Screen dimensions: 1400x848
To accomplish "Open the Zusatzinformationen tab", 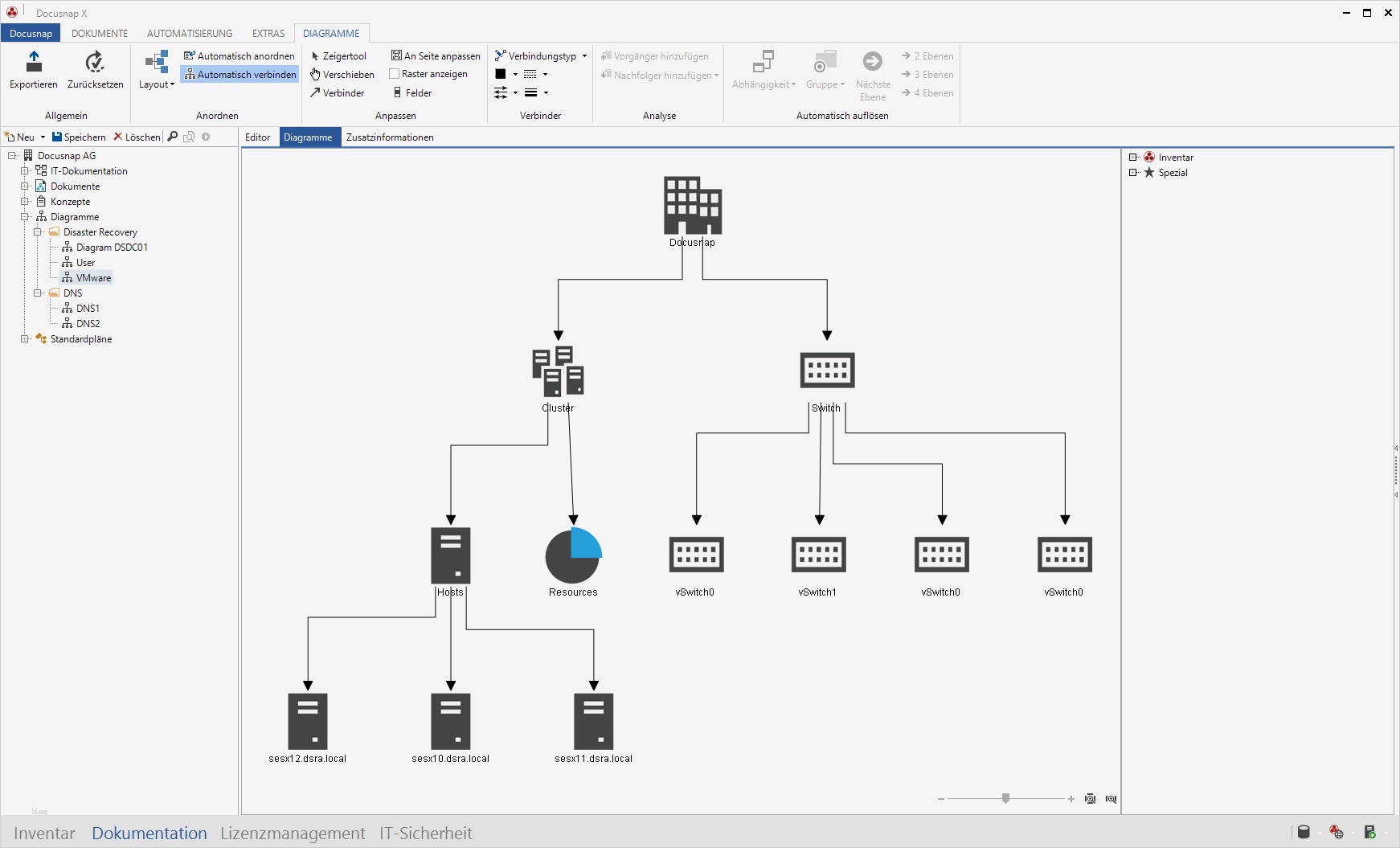I will 390,137.
